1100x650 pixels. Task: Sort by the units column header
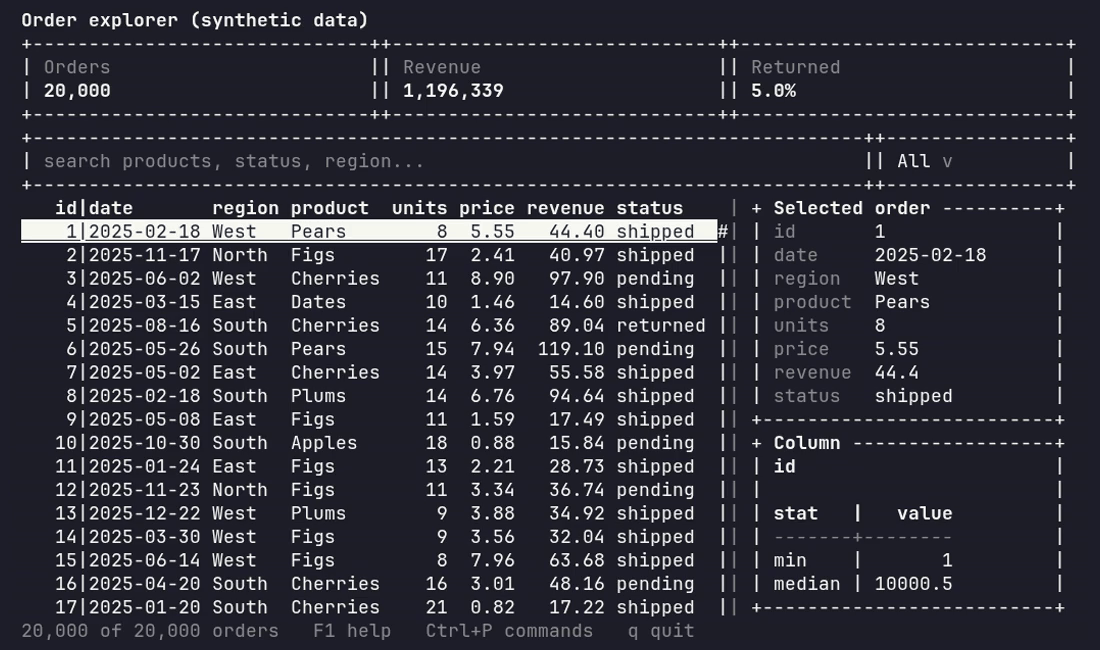tap(420, 208)
